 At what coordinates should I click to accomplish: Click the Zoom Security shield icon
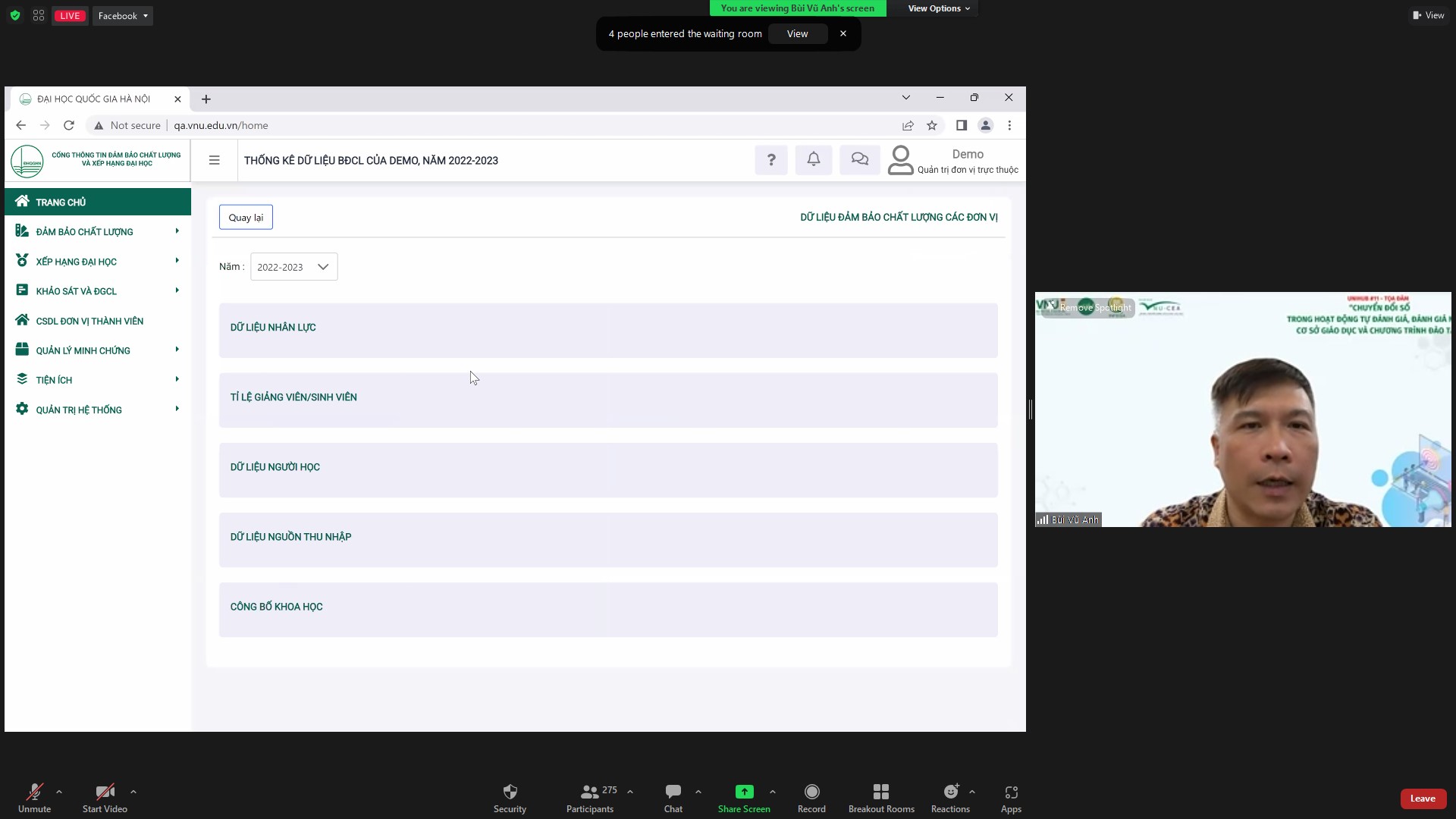tap(510, 792)
